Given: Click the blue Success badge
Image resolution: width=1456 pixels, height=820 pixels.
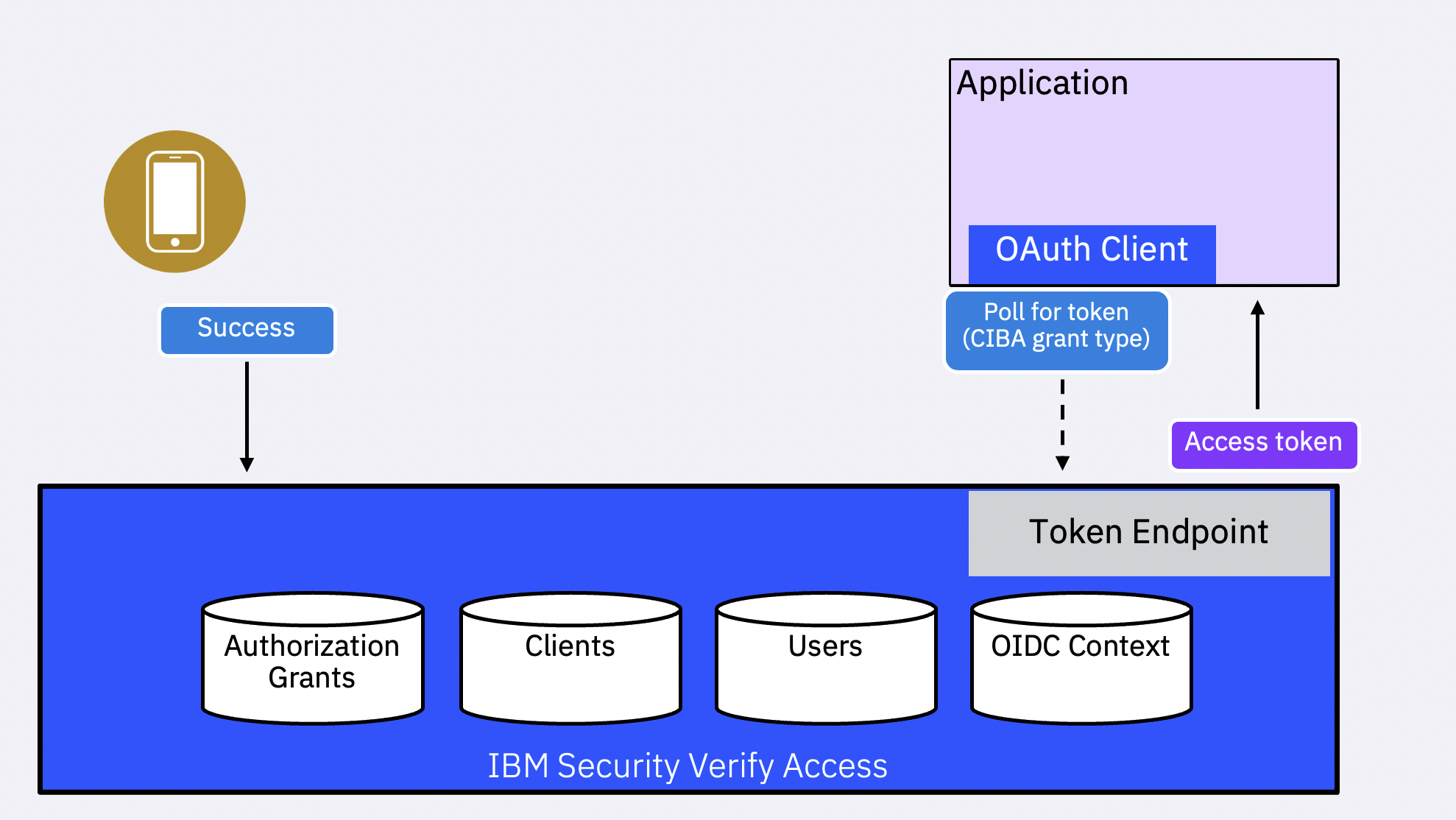Looking at the screenshot, I should 247,328.
